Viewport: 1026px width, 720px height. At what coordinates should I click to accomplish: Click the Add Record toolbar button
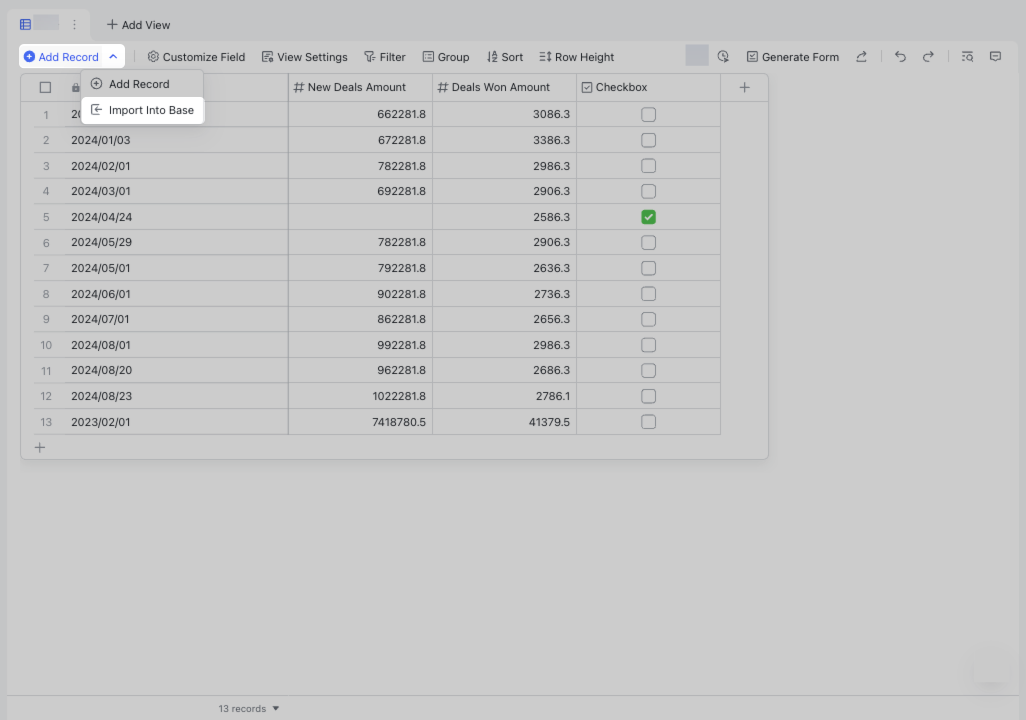point(62,57)
